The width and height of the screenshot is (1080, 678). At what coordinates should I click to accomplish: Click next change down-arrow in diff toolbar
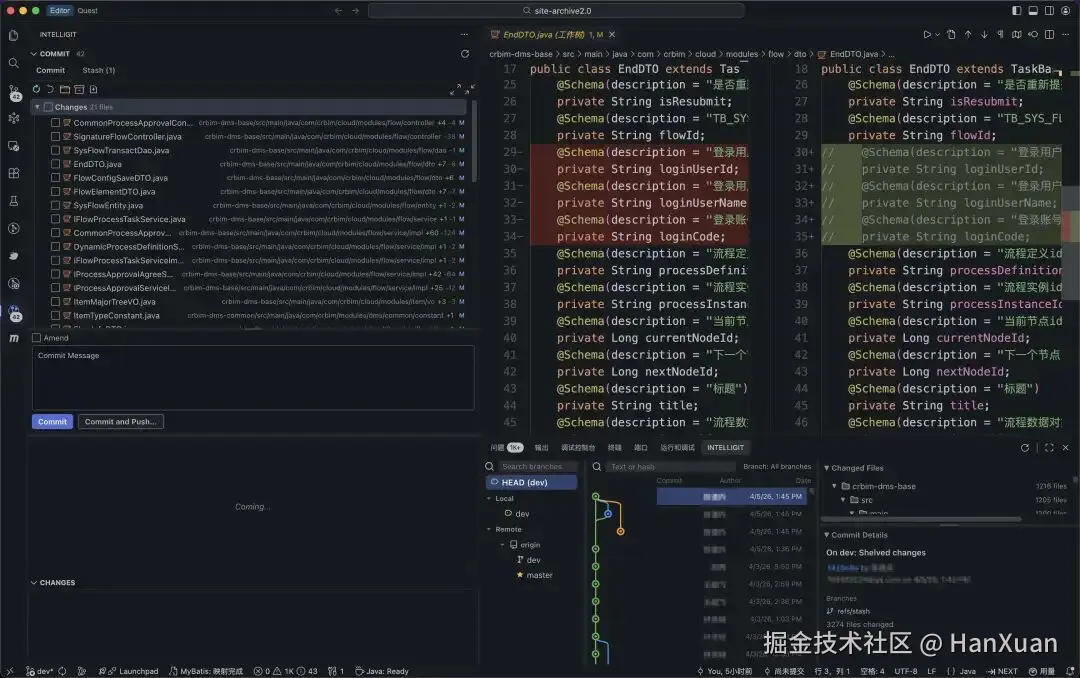(x=984, y=34)
